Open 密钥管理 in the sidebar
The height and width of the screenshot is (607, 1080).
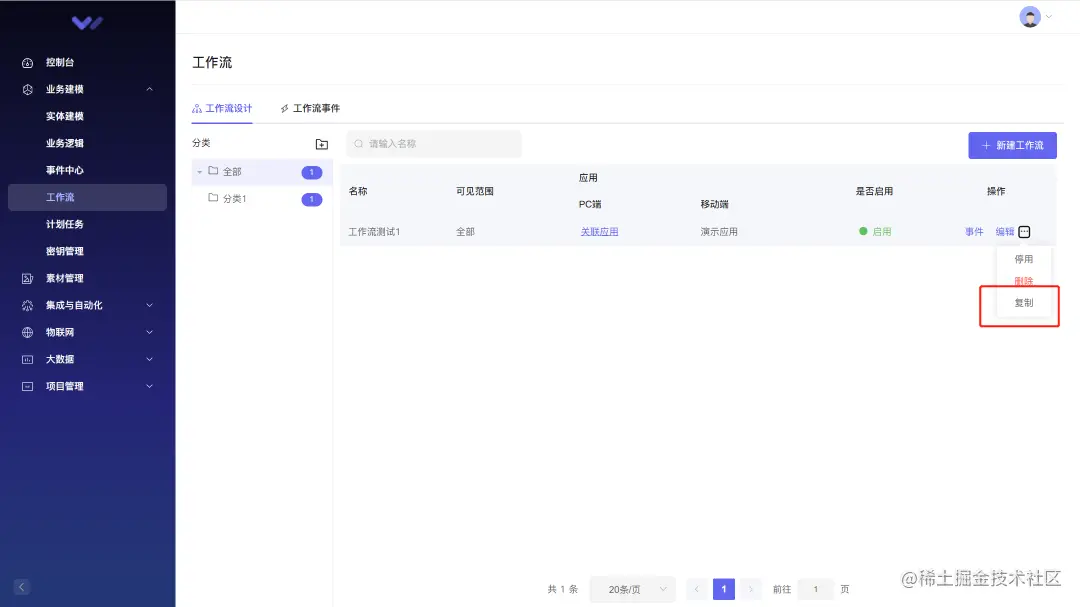click(65, 251)
